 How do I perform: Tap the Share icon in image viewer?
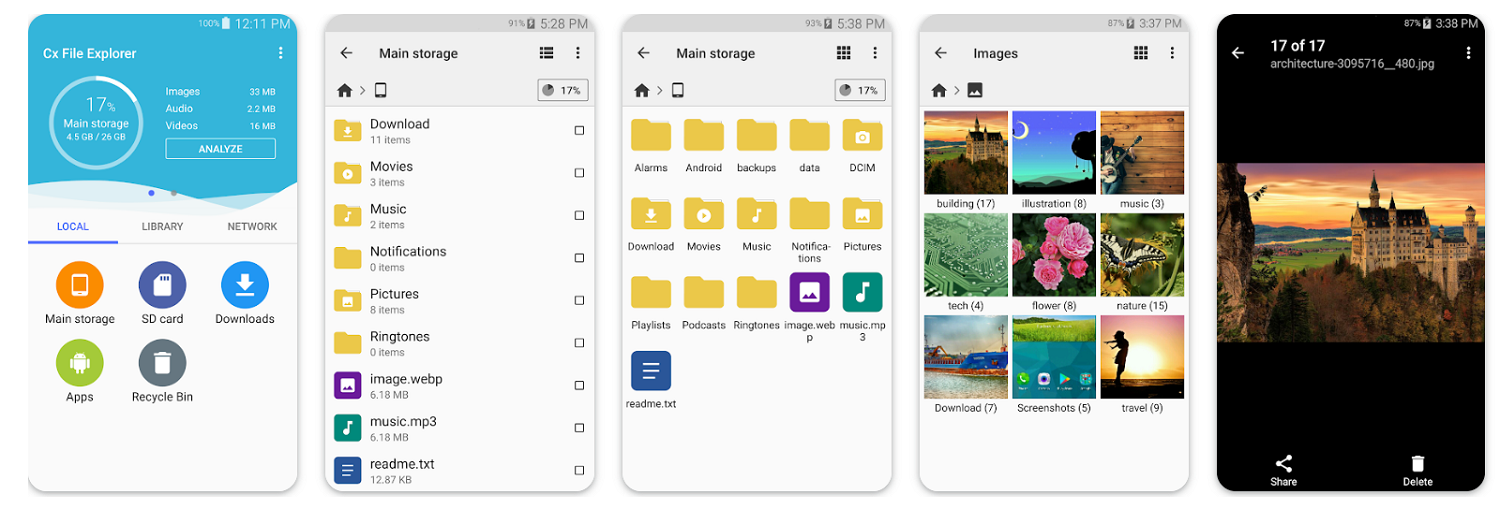(1284, 464)
